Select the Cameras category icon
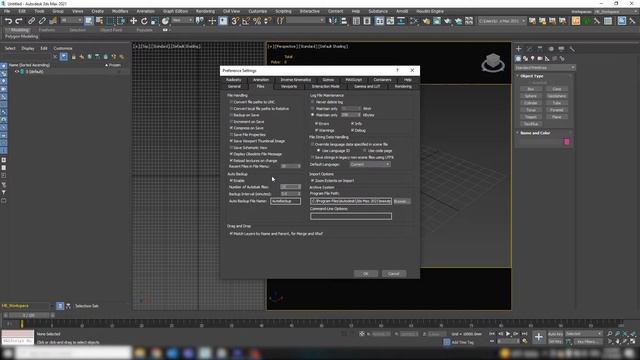The image size is (640, 360). 540,59
